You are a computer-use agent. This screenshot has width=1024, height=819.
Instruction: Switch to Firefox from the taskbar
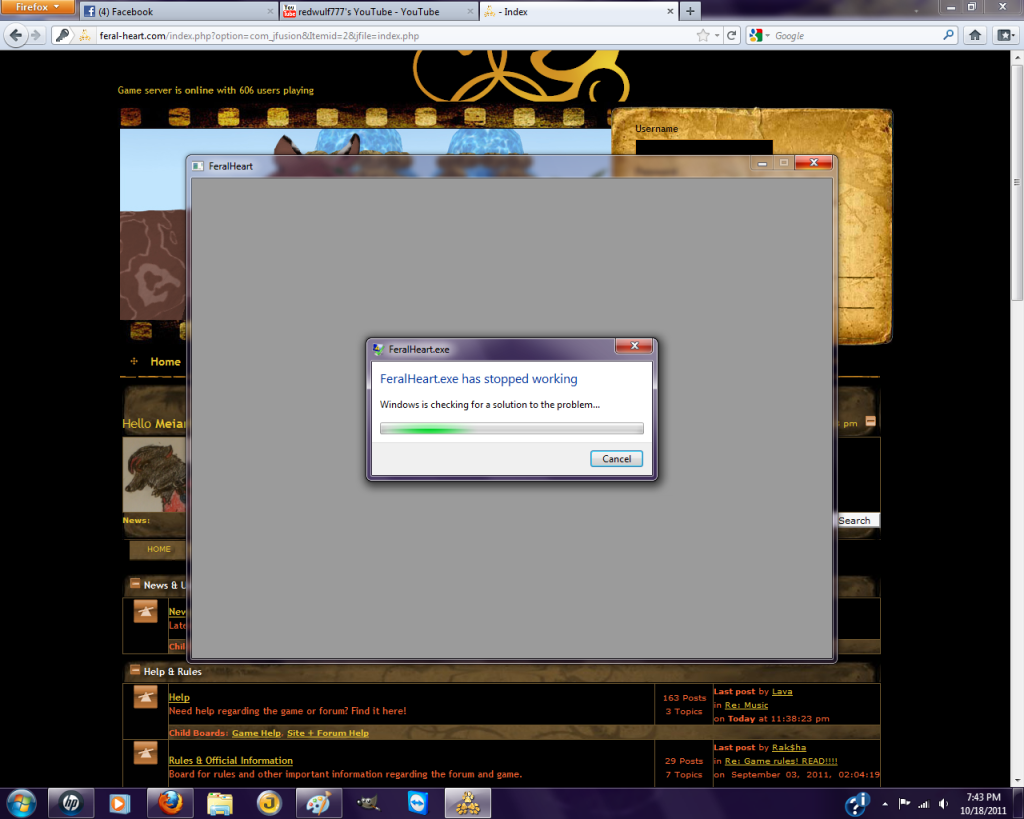click(x=169, y=803)
